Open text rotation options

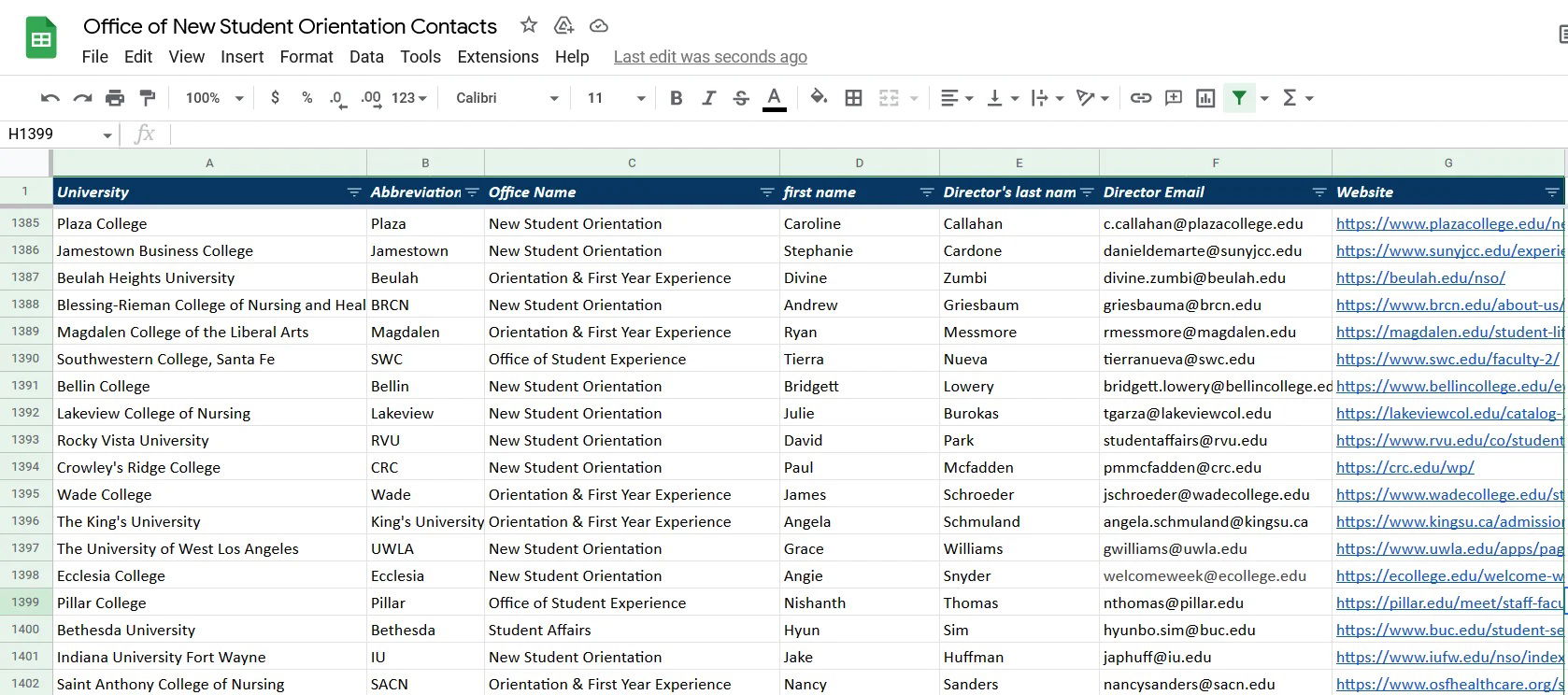point(1092,98)
